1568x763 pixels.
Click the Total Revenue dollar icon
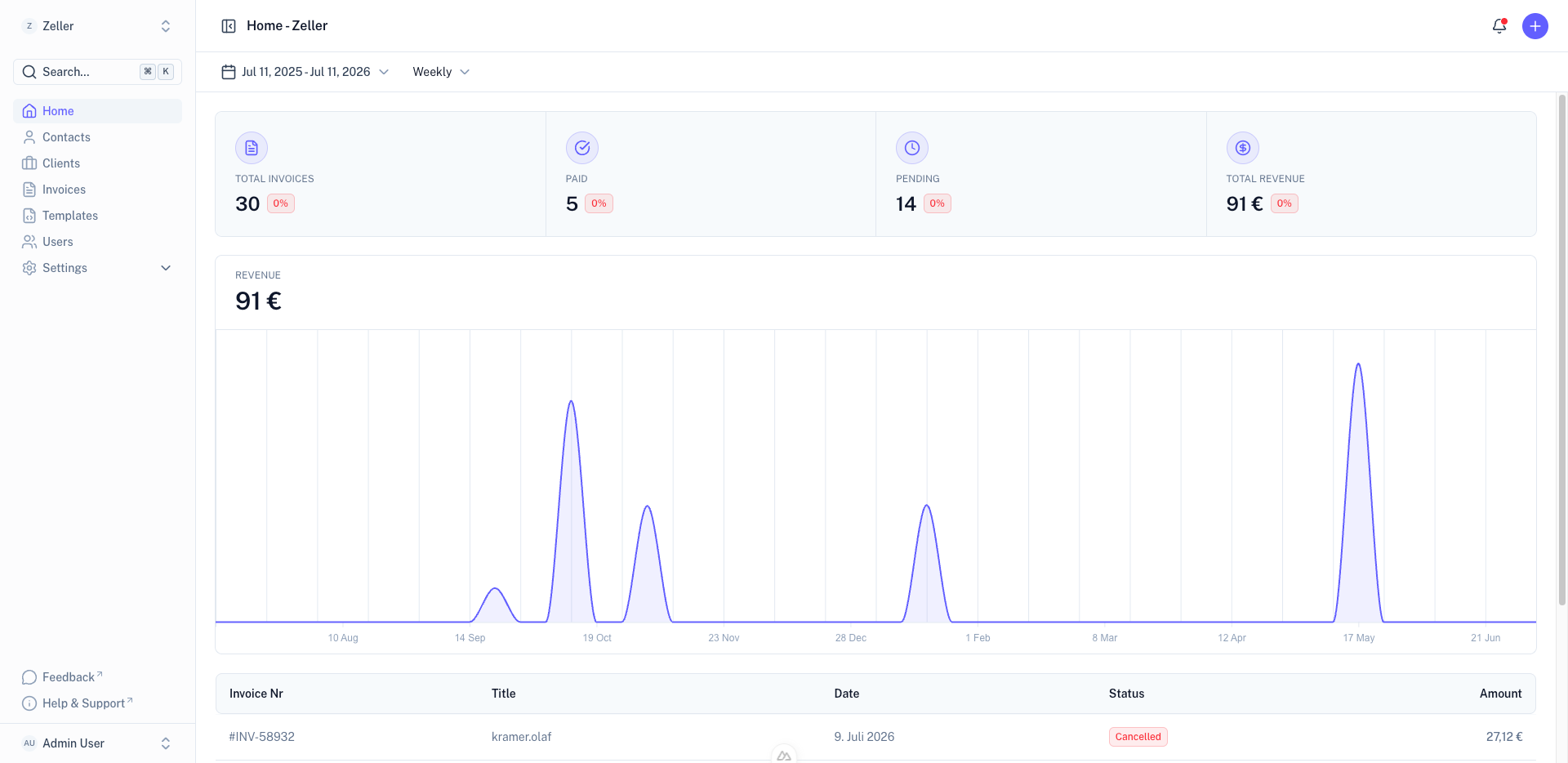pos(1243,148)
